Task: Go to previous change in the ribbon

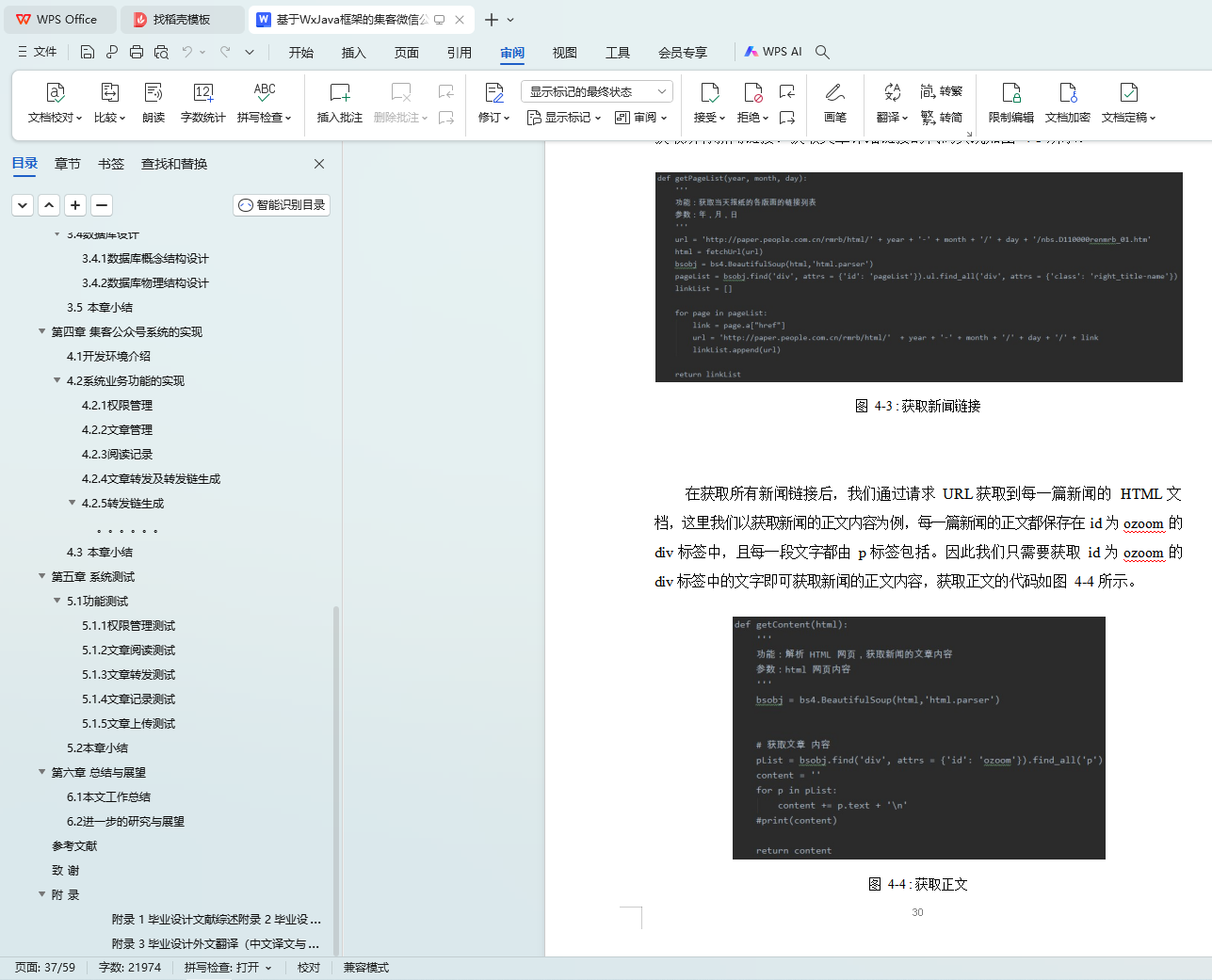Action: (x=787, y=91)
